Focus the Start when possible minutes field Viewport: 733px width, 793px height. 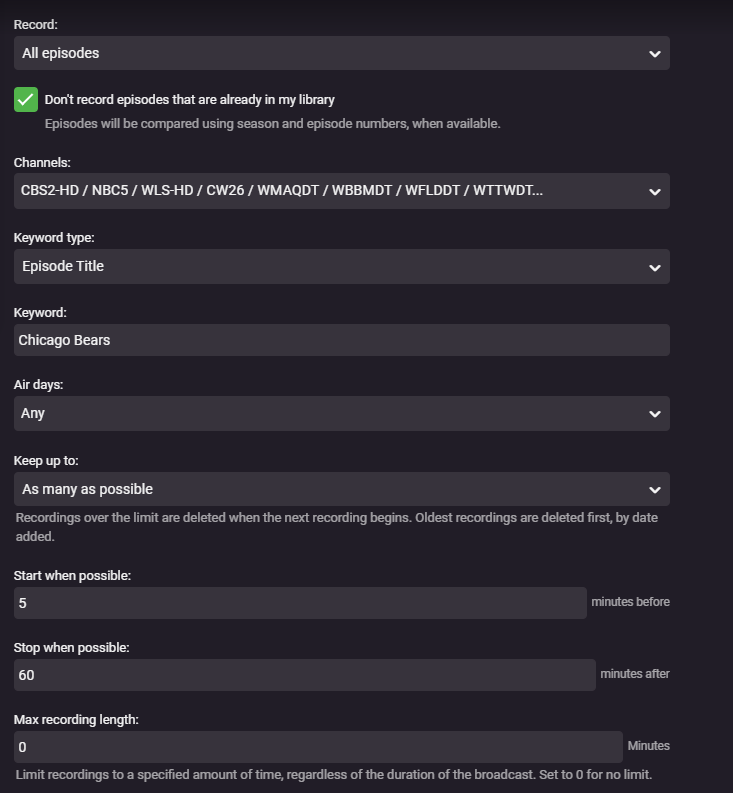(299, 603)
